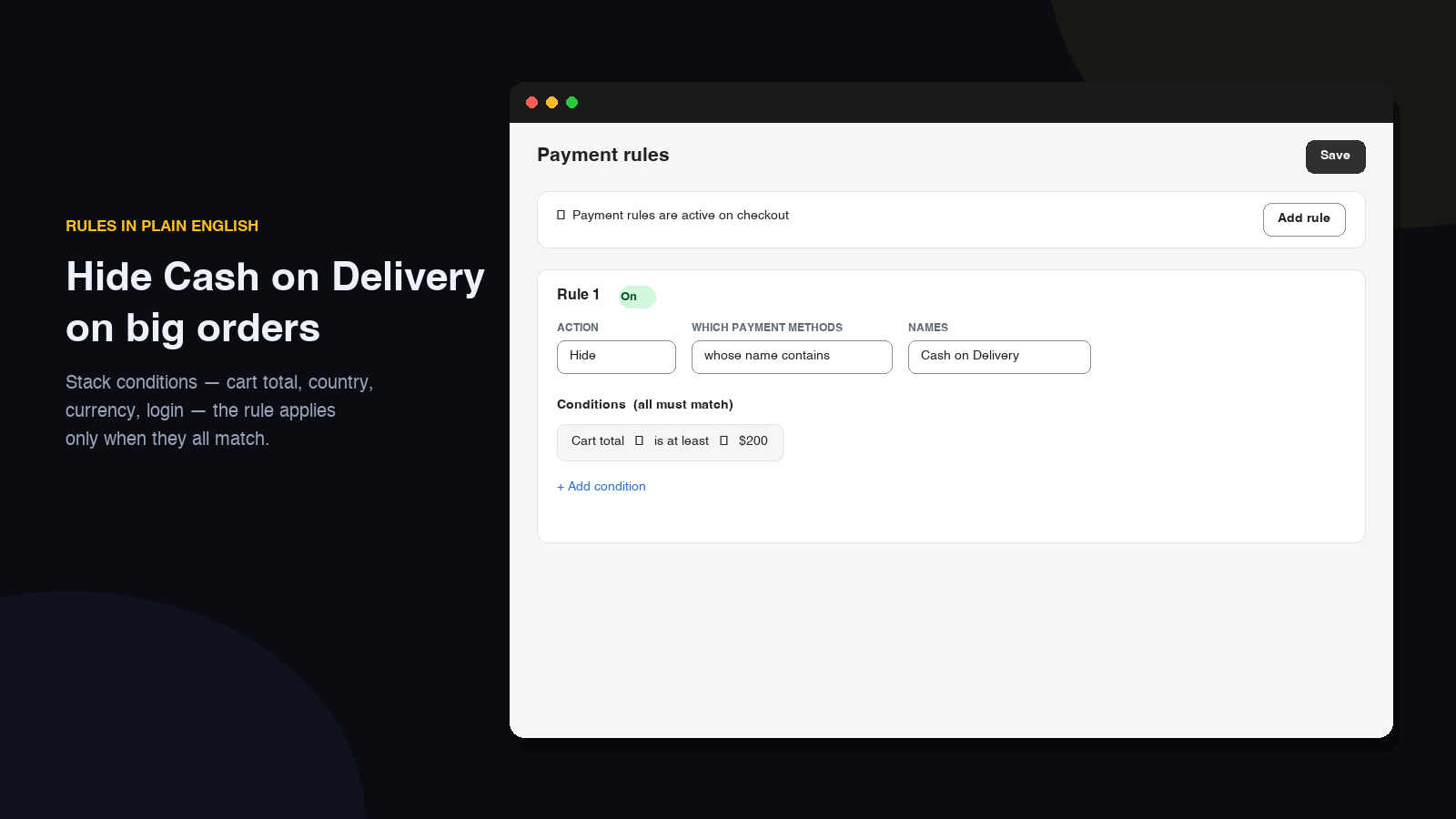Click the small icon before $200
Viewport: 1456px width, 819px height.
(723, 441)
